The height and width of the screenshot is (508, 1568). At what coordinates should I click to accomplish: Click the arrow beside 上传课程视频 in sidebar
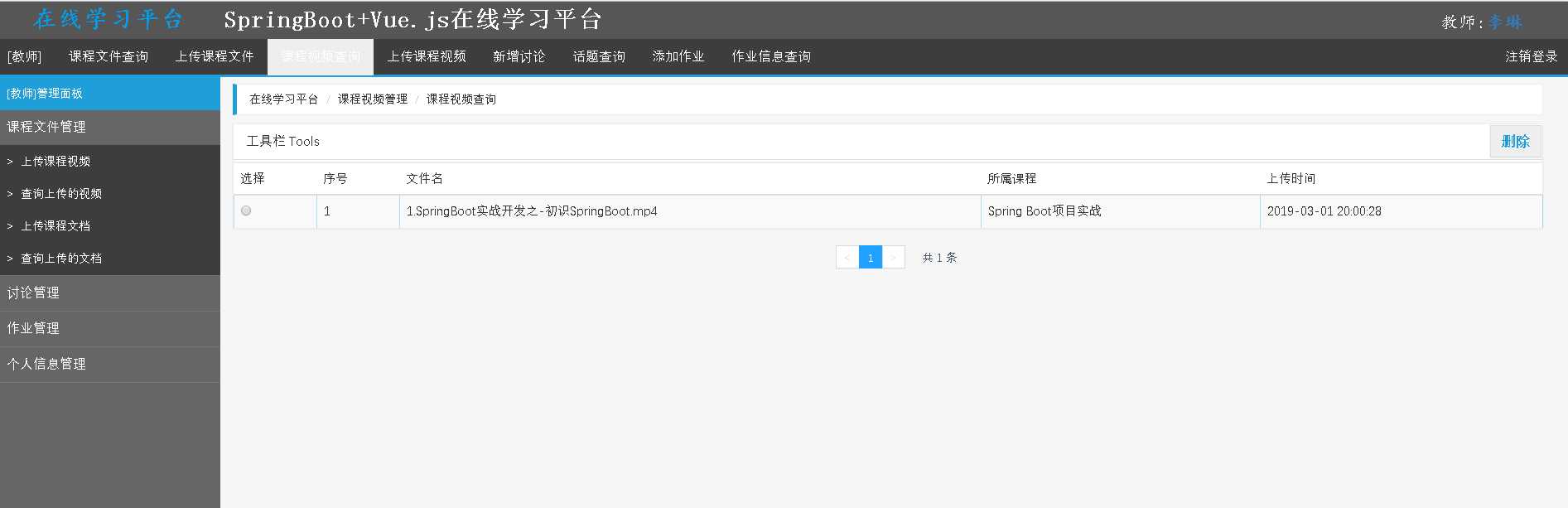10,162
